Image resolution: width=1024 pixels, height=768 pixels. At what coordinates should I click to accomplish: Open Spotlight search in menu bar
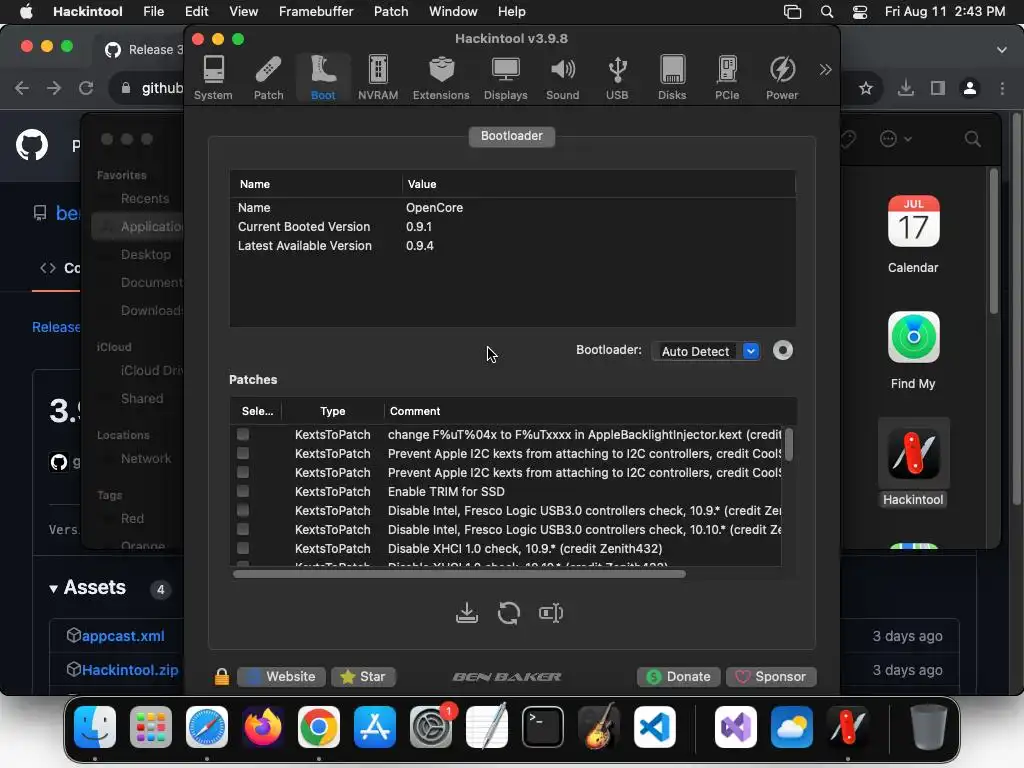[827, 12]
